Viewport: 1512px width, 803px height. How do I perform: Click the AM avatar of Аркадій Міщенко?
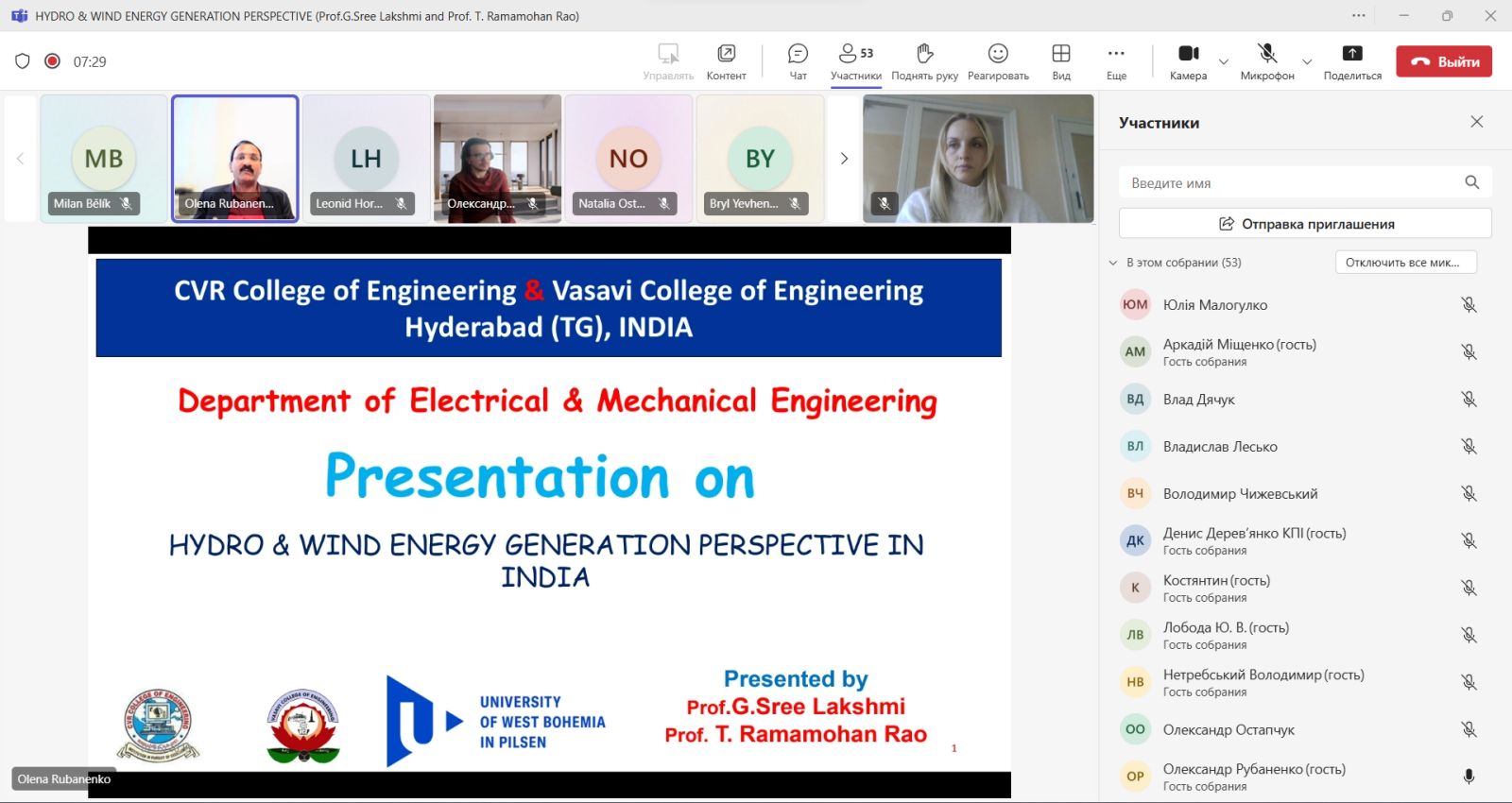tap(1135, 351)
